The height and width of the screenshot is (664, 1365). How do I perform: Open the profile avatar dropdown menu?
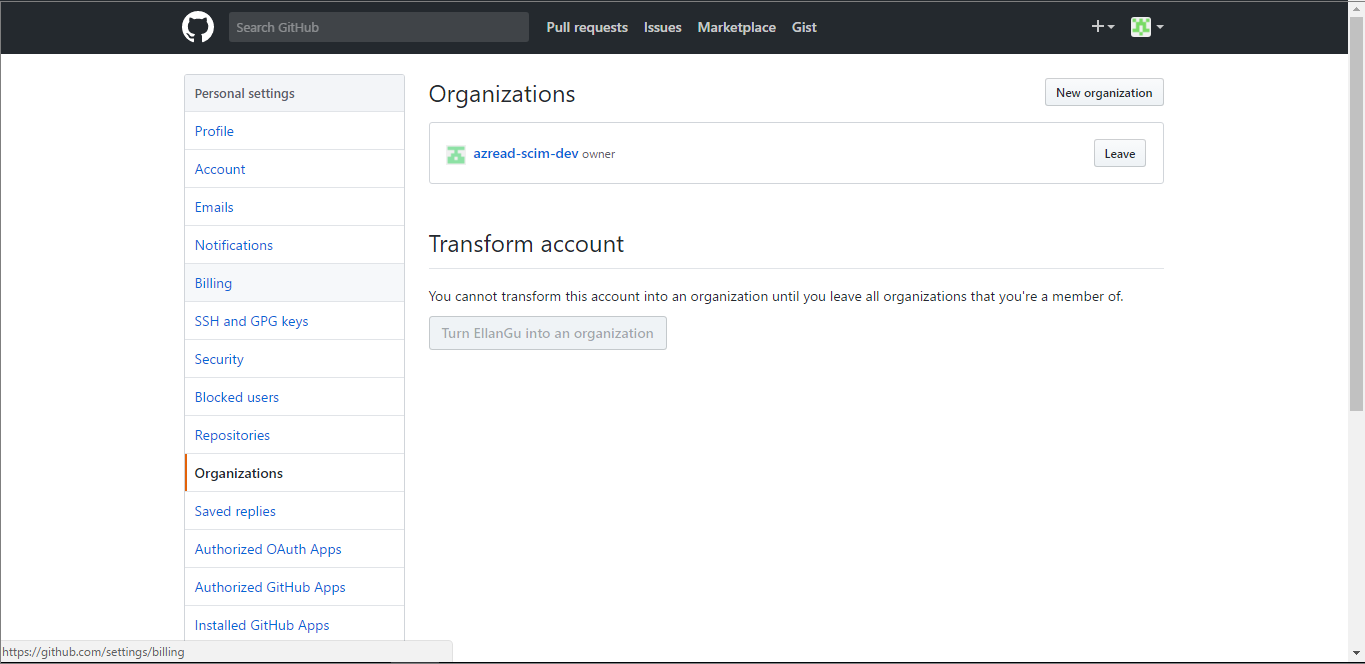click(x=1157, y=29)
